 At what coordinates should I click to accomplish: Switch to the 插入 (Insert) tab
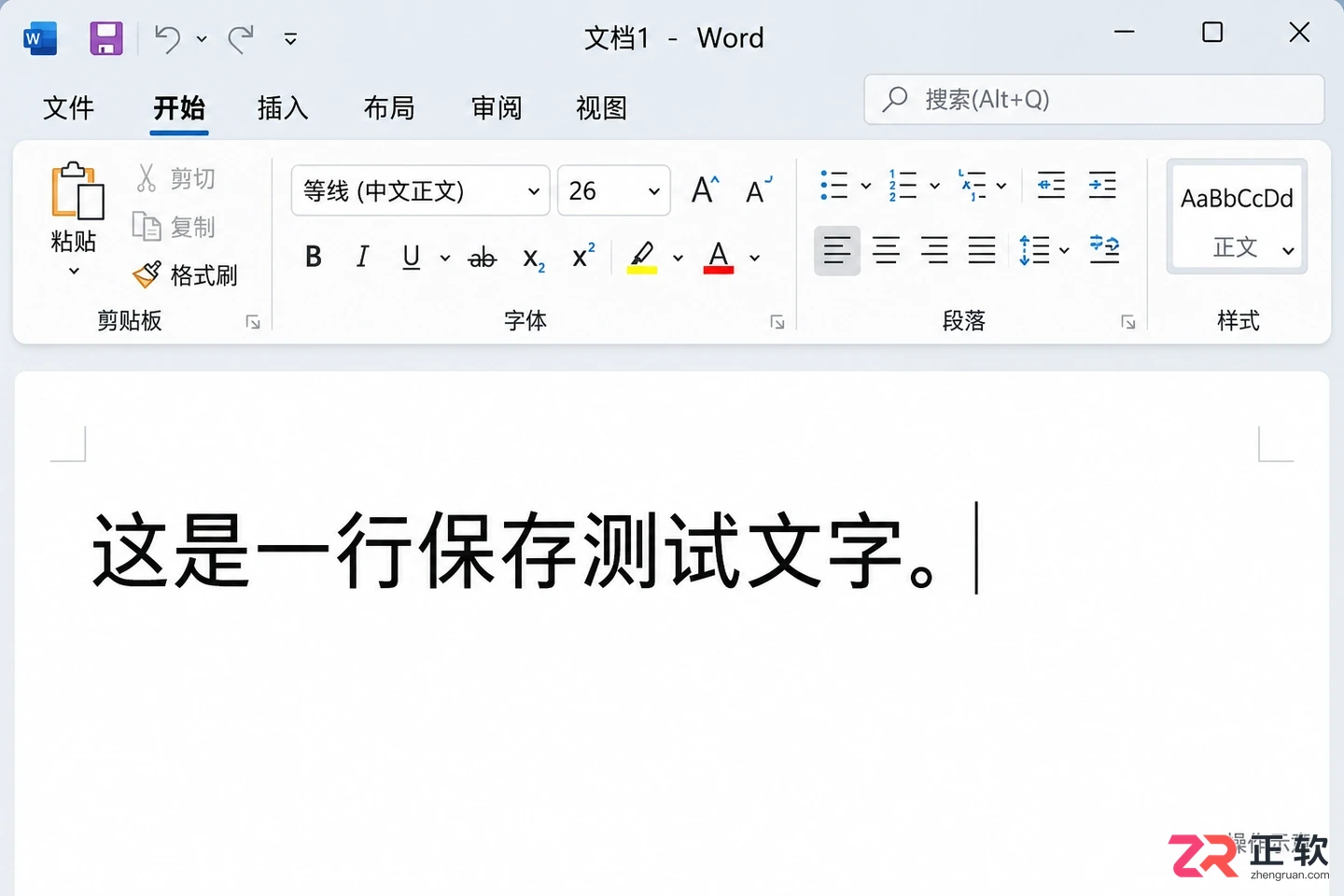click(x=283, y=108)
